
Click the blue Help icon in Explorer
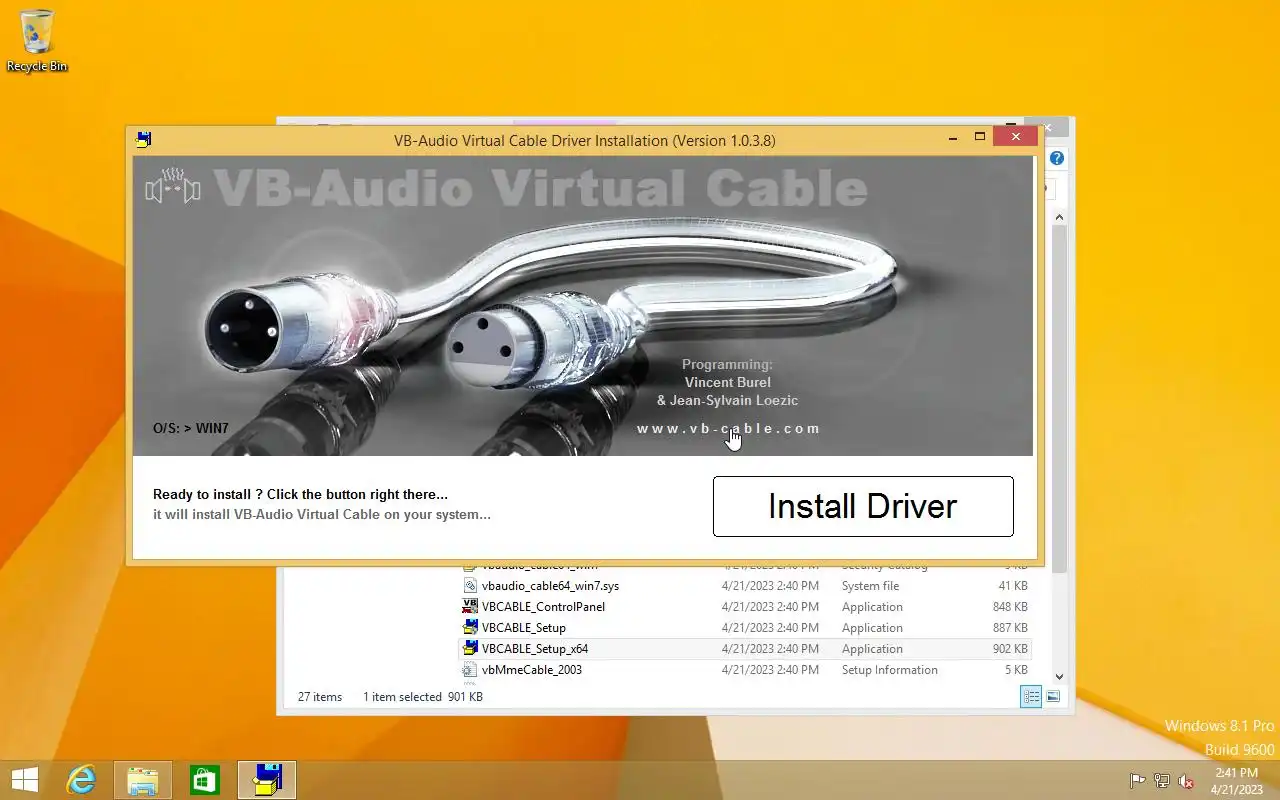point(1057,158)
